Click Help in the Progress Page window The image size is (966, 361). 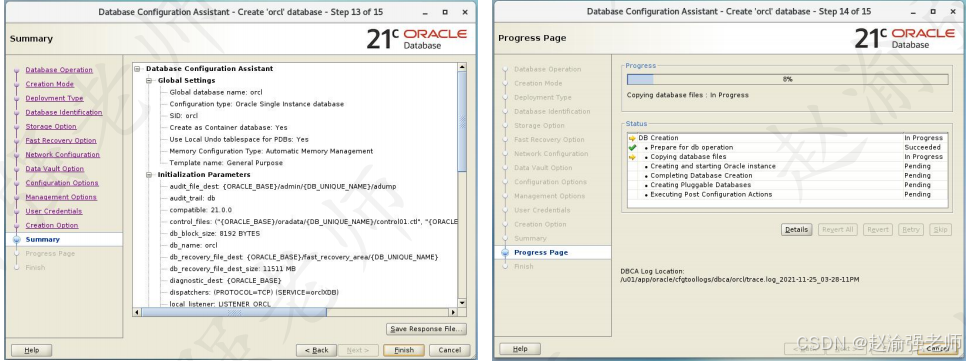point(519,349)
